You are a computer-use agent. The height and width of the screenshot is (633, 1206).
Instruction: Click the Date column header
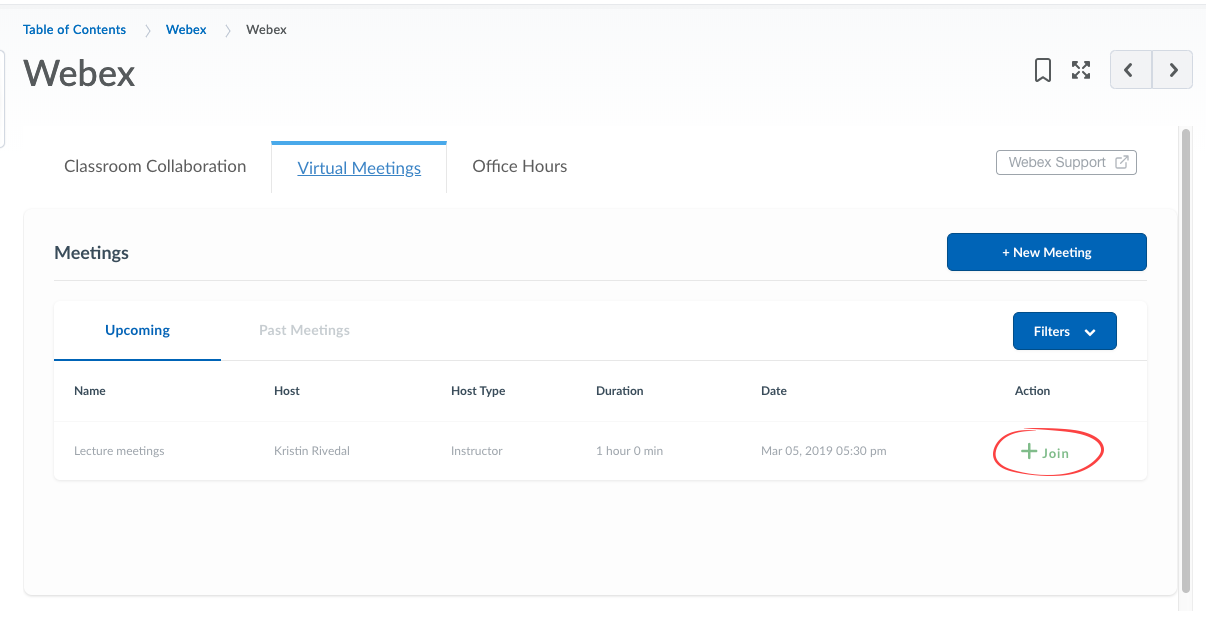774,391
